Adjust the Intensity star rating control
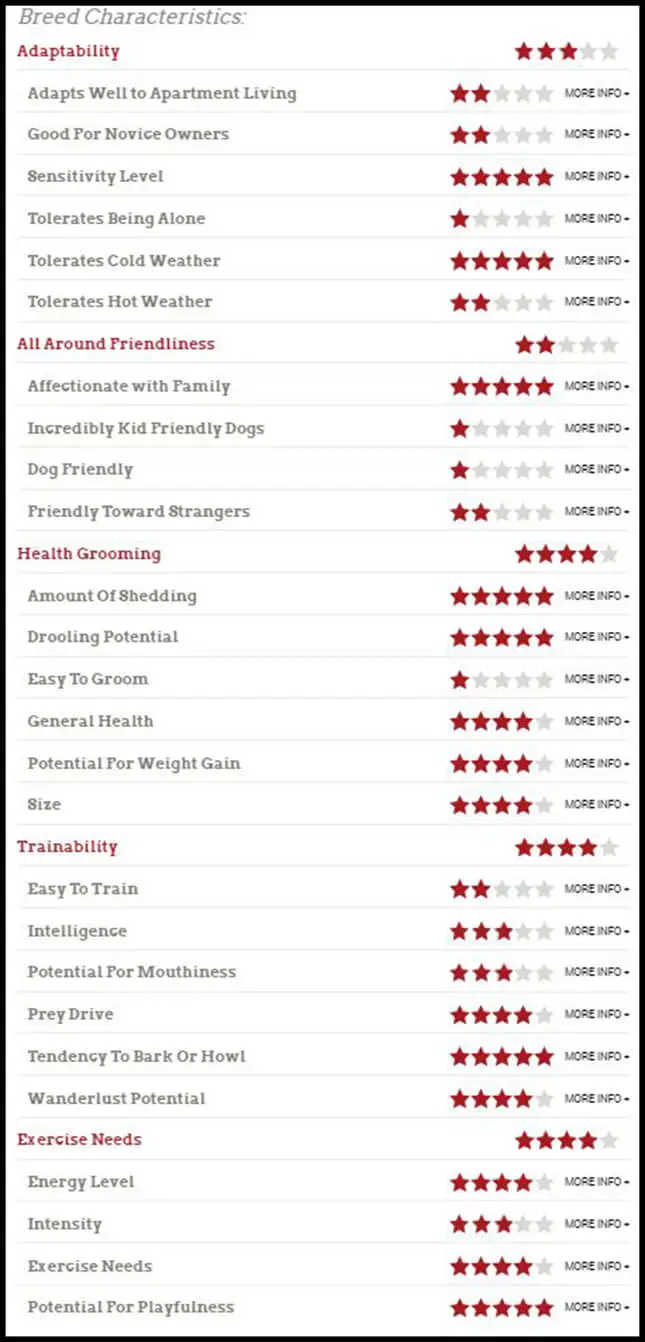Viewport: 645px width, 1342px height. coord(500,1223)
